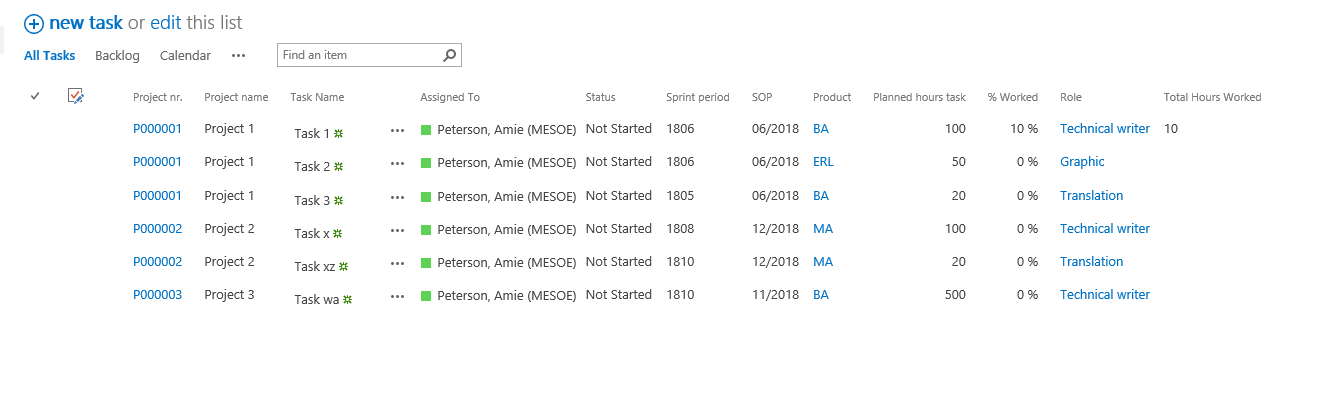Open the Graphic role link
Viewport: 1326px width, 403px height.
(x=1082, y=162)
